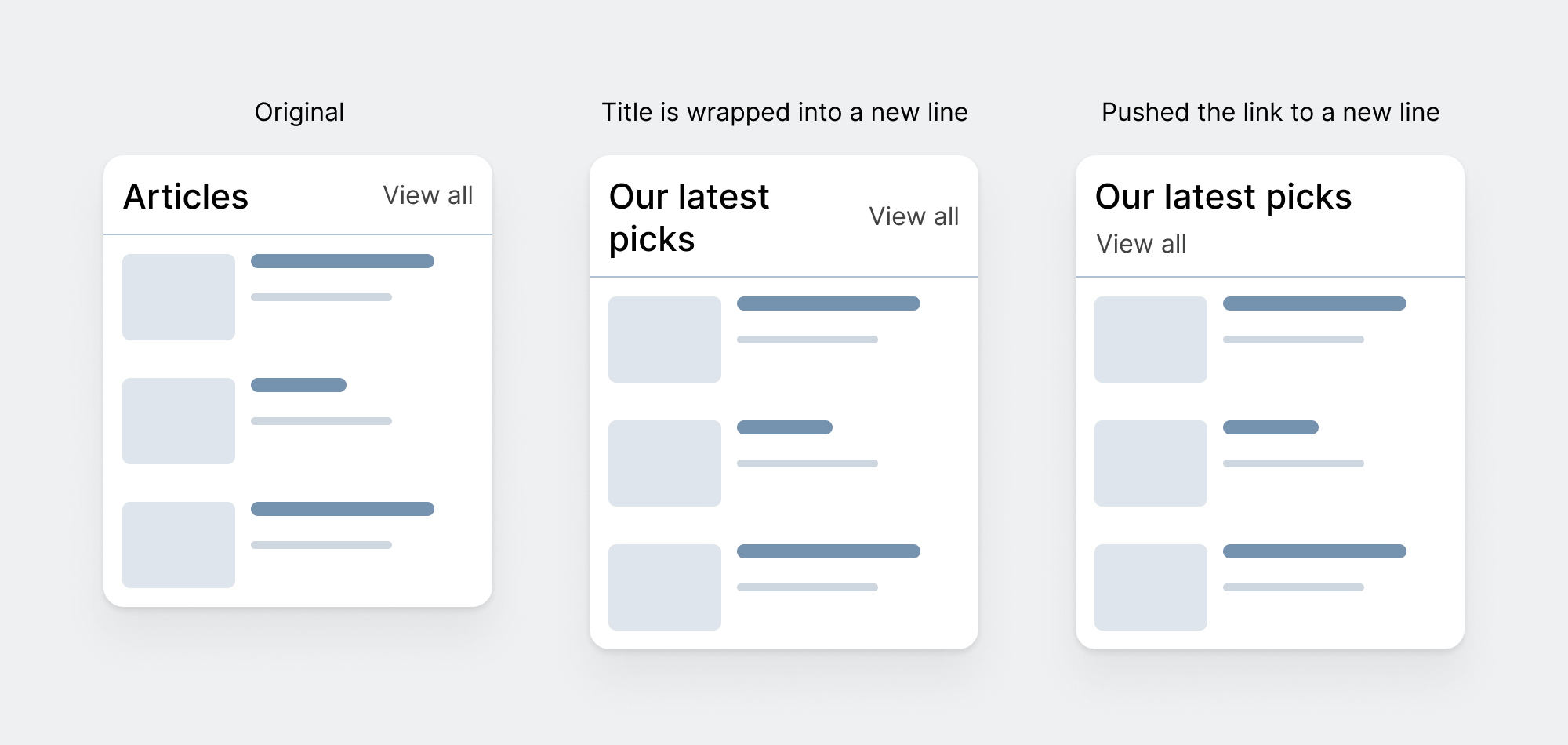Click wrapped 'Our latest picks' heading in middle card
The height and width of the screenshot is (745, 1568).
point(688,217)
